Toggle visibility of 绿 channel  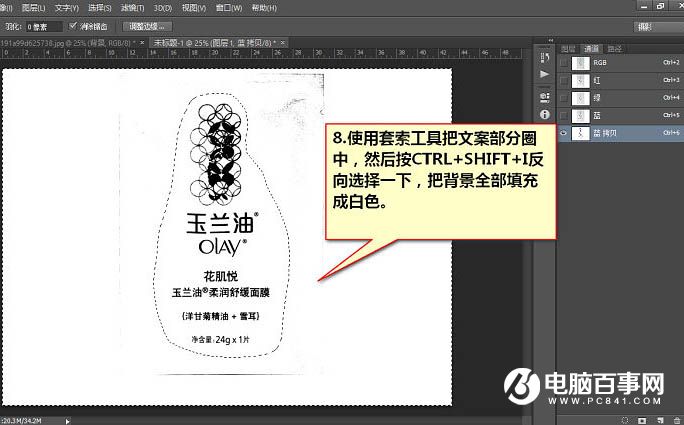point(564,98)
